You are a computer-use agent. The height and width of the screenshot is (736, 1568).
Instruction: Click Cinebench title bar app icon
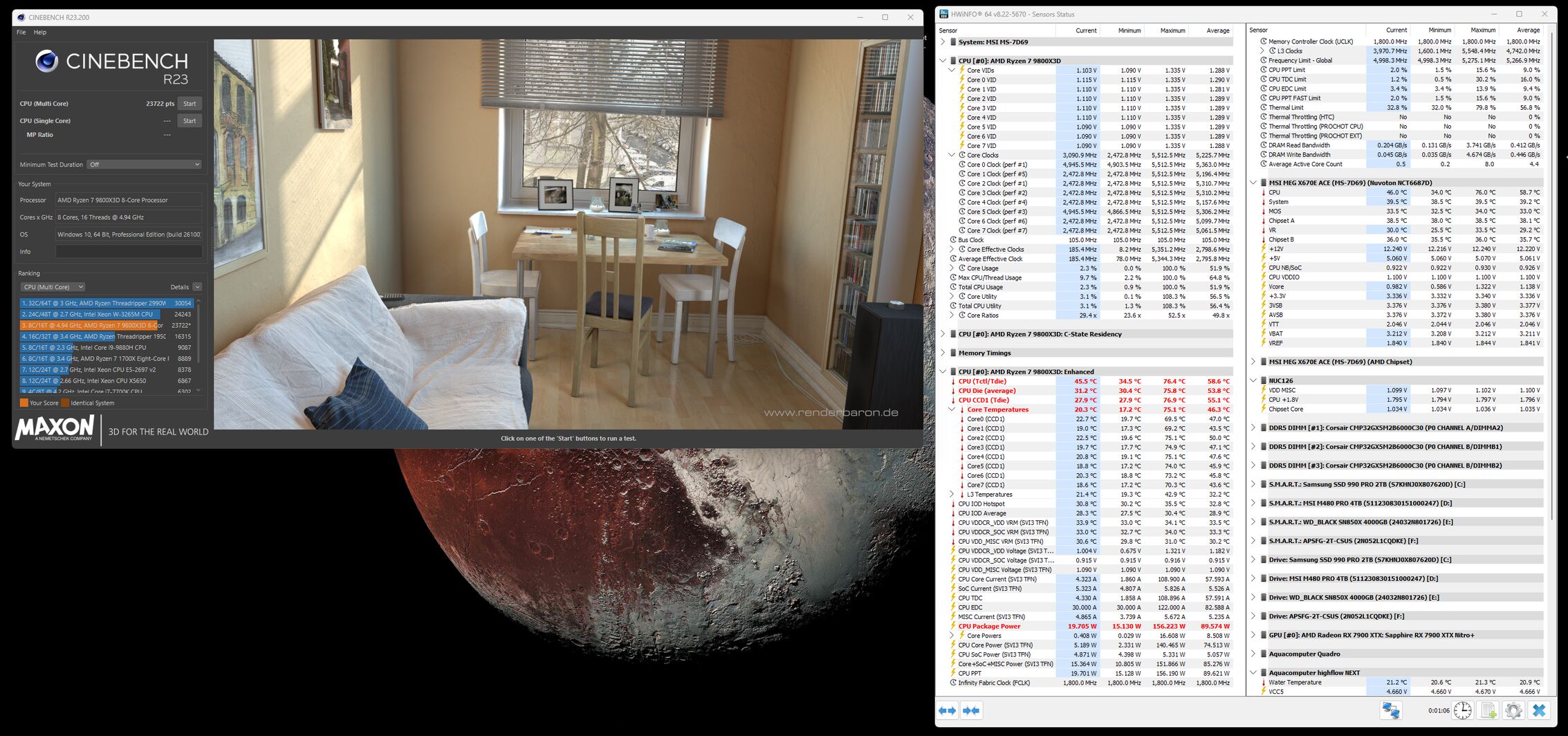click(21, 17)
